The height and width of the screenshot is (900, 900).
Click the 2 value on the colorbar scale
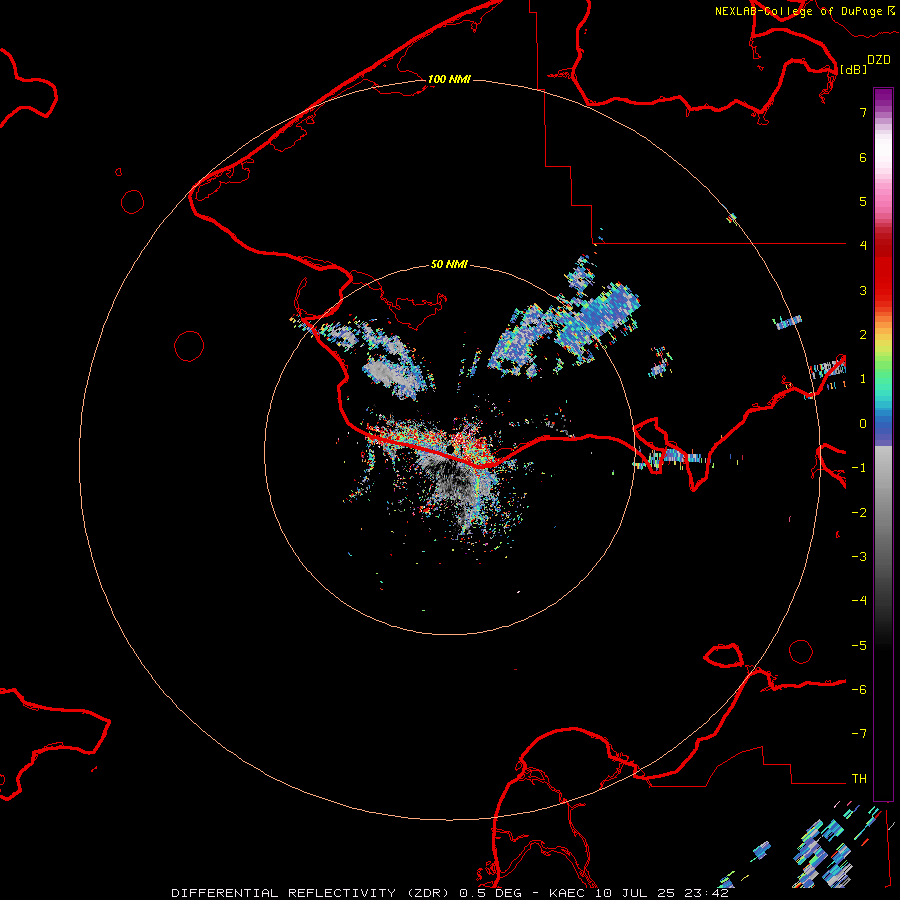[x=863, y=335]
